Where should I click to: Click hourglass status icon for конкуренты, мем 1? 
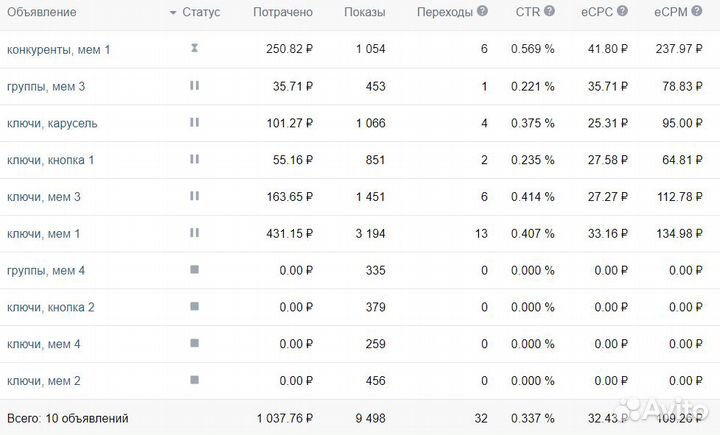tap(194, 48)
